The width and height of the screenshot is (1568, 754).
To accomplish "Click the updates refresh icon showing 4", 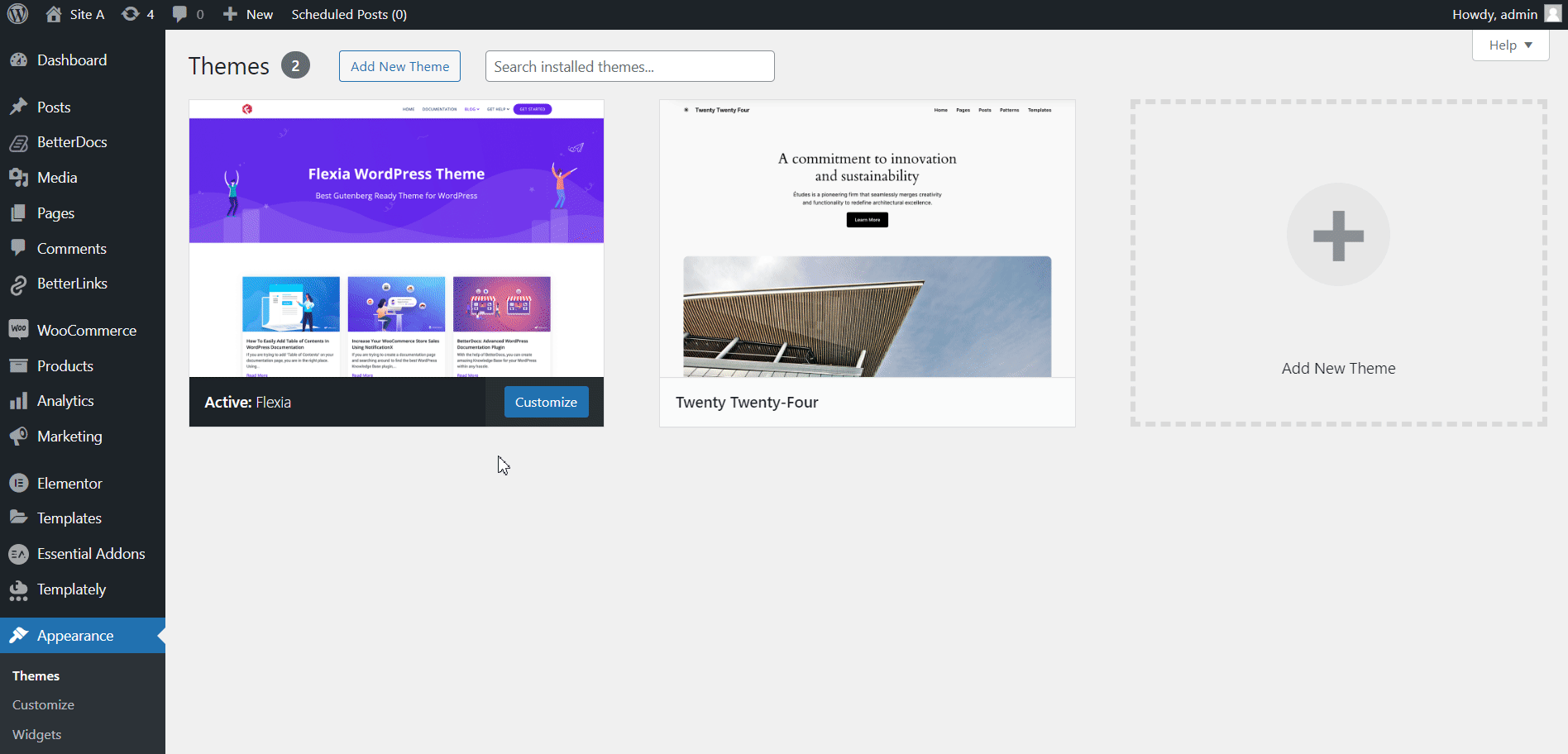I will [131, 13].
